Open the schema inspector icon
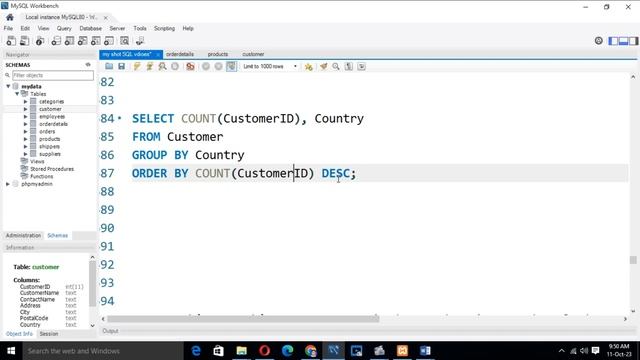 pyautogui.click(x=40, y=41)
